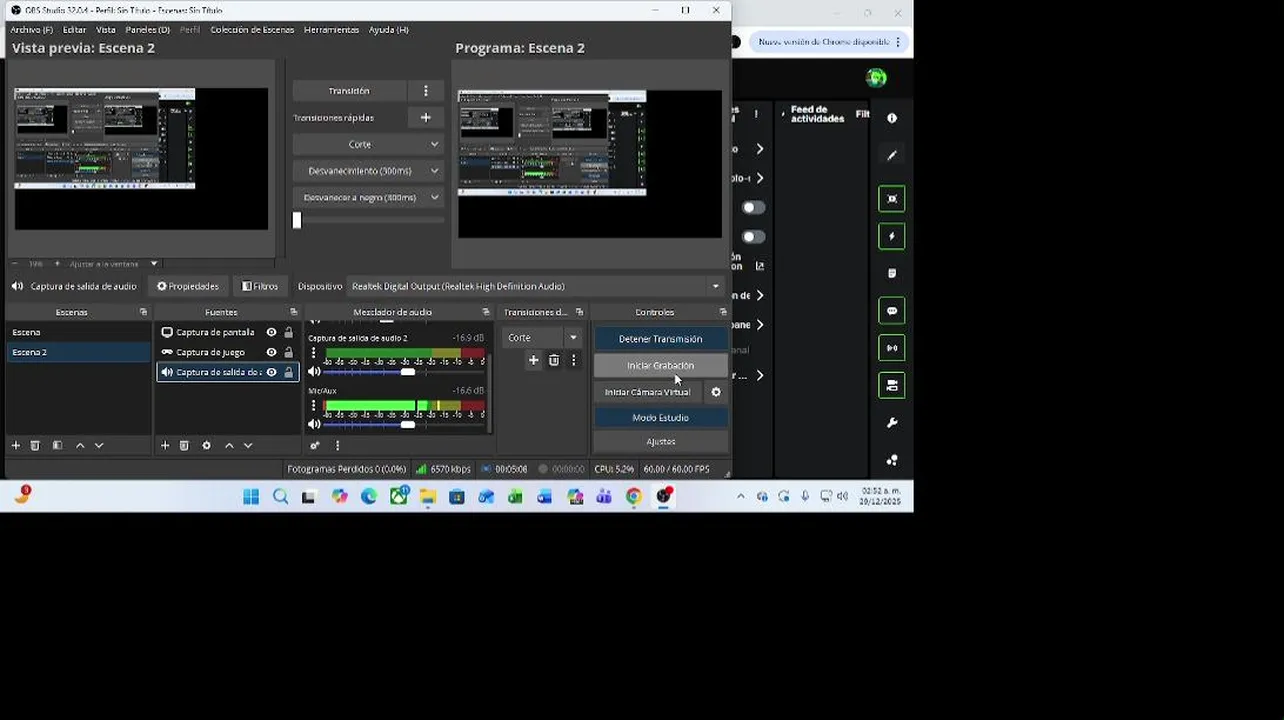Open virtual camera settings gear

click(715, 392)
